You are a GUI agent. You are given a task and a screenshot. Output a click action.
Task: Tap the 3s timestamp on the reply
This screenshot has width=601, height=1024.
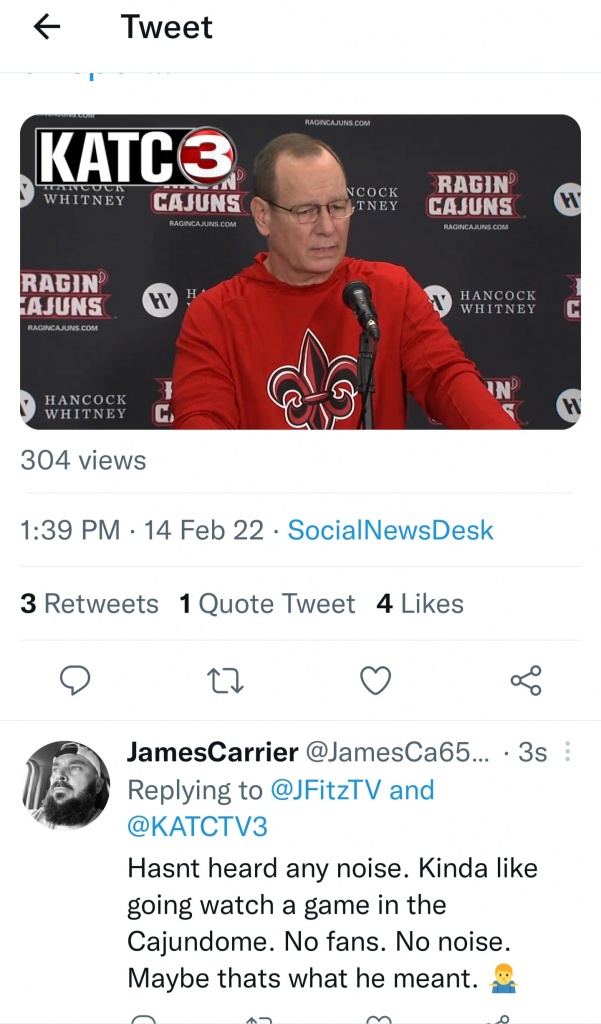[532, 752]
